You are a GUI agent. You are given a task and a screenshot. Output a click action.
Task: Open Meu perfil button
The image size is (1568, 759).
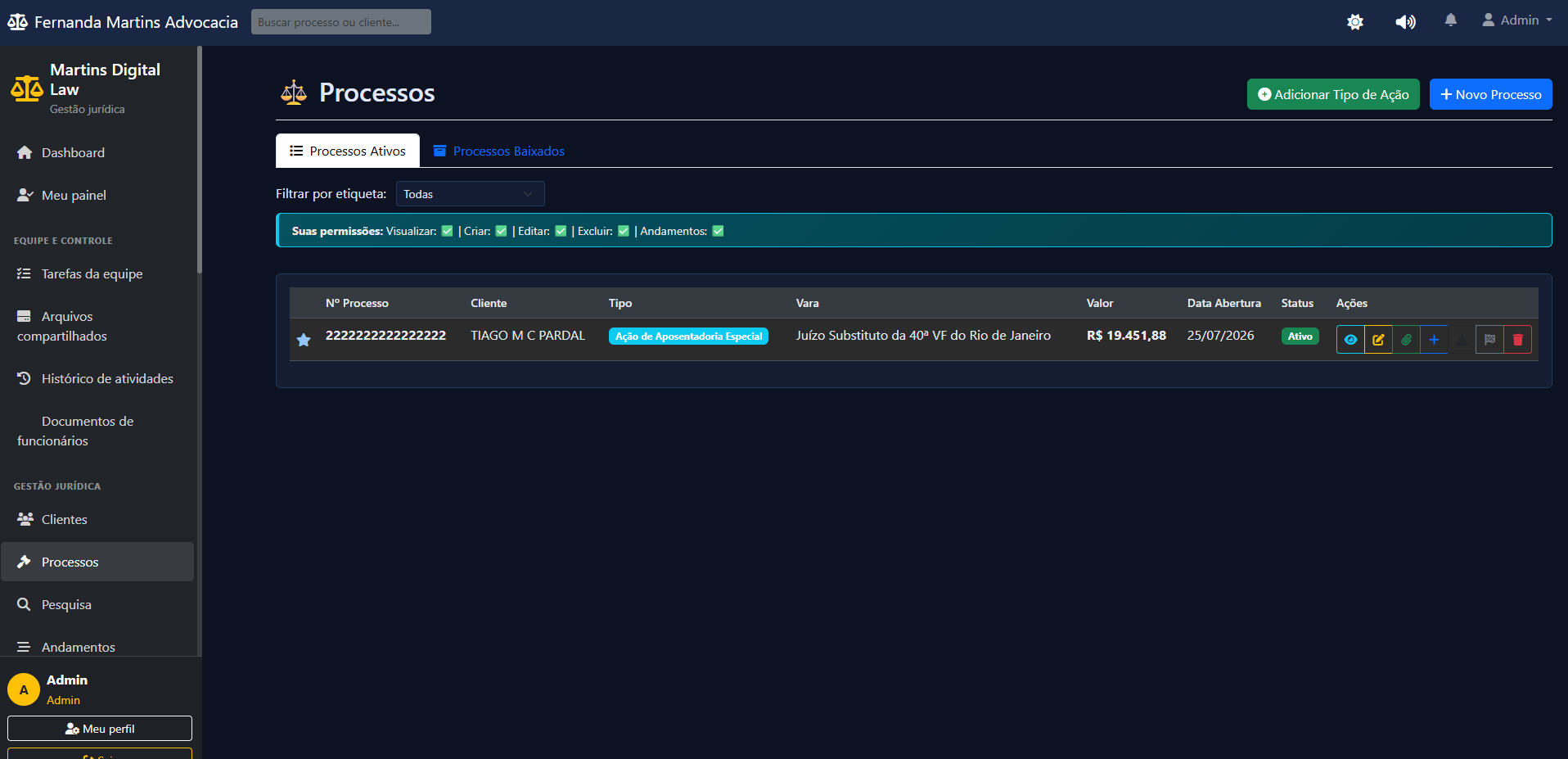(100, 729)
